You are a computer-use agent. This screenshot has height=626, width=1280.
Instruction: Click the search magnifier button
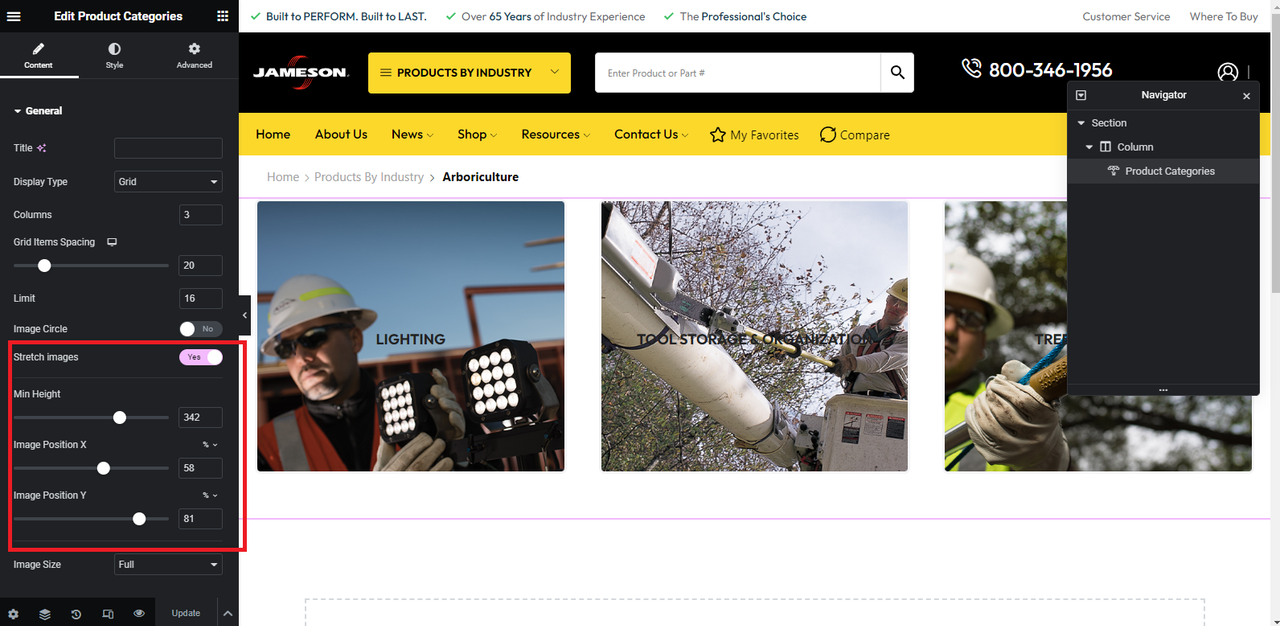897,73
